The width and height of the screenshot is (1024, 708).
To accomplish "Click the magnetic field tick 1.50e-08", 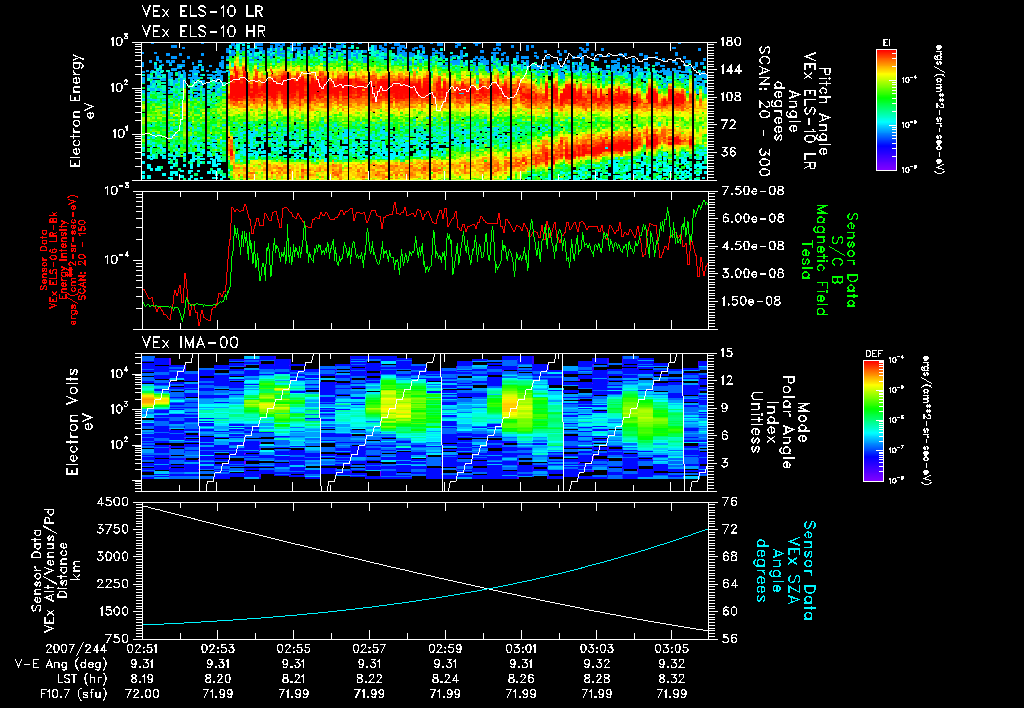I will (751, 301).
